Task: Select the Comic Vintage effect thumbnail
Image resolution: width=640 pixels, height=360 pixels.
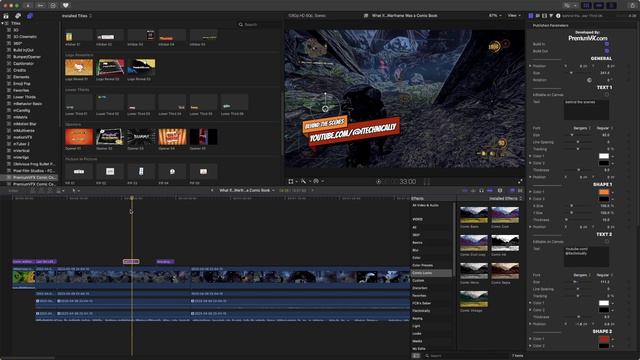Action: click(473, 299)
